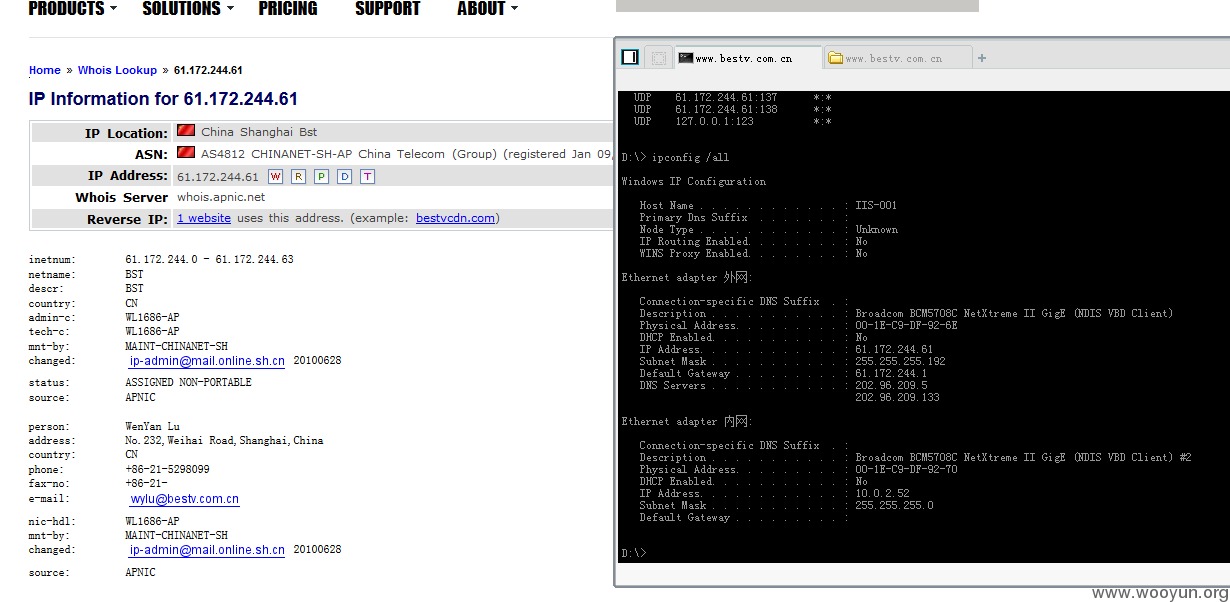Click the DNS server '202.96.209.133'
Viewport: 1230px width, 602px height.
[x=897, y=398]
